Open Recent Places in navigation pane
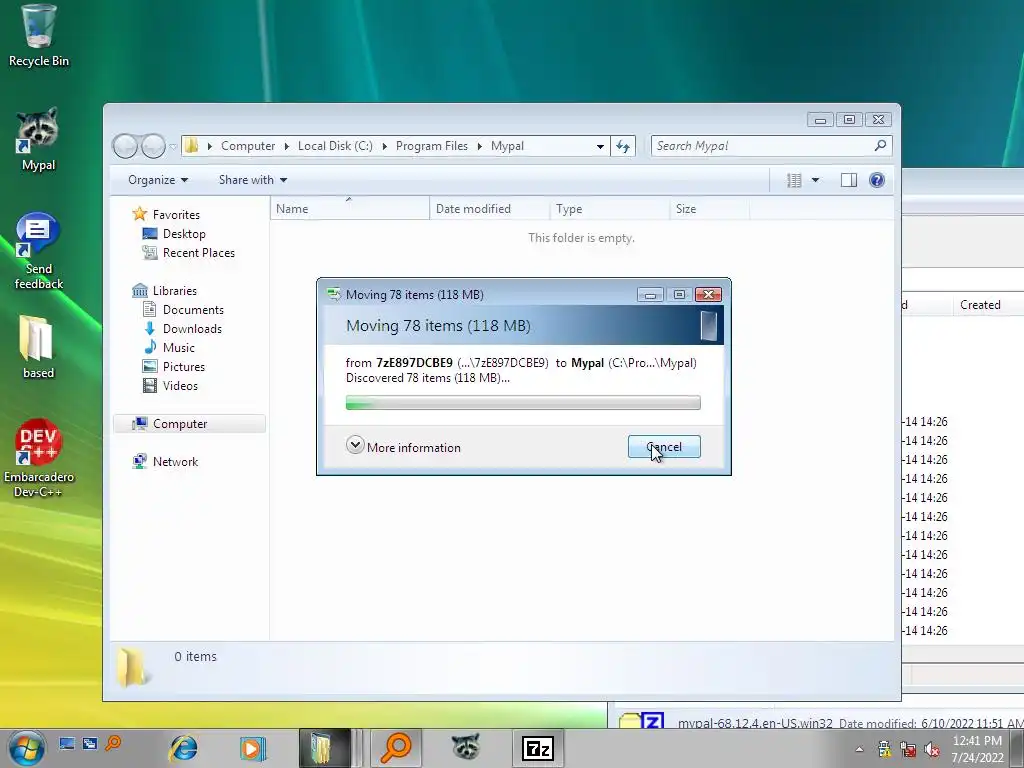 coord(199,253)
